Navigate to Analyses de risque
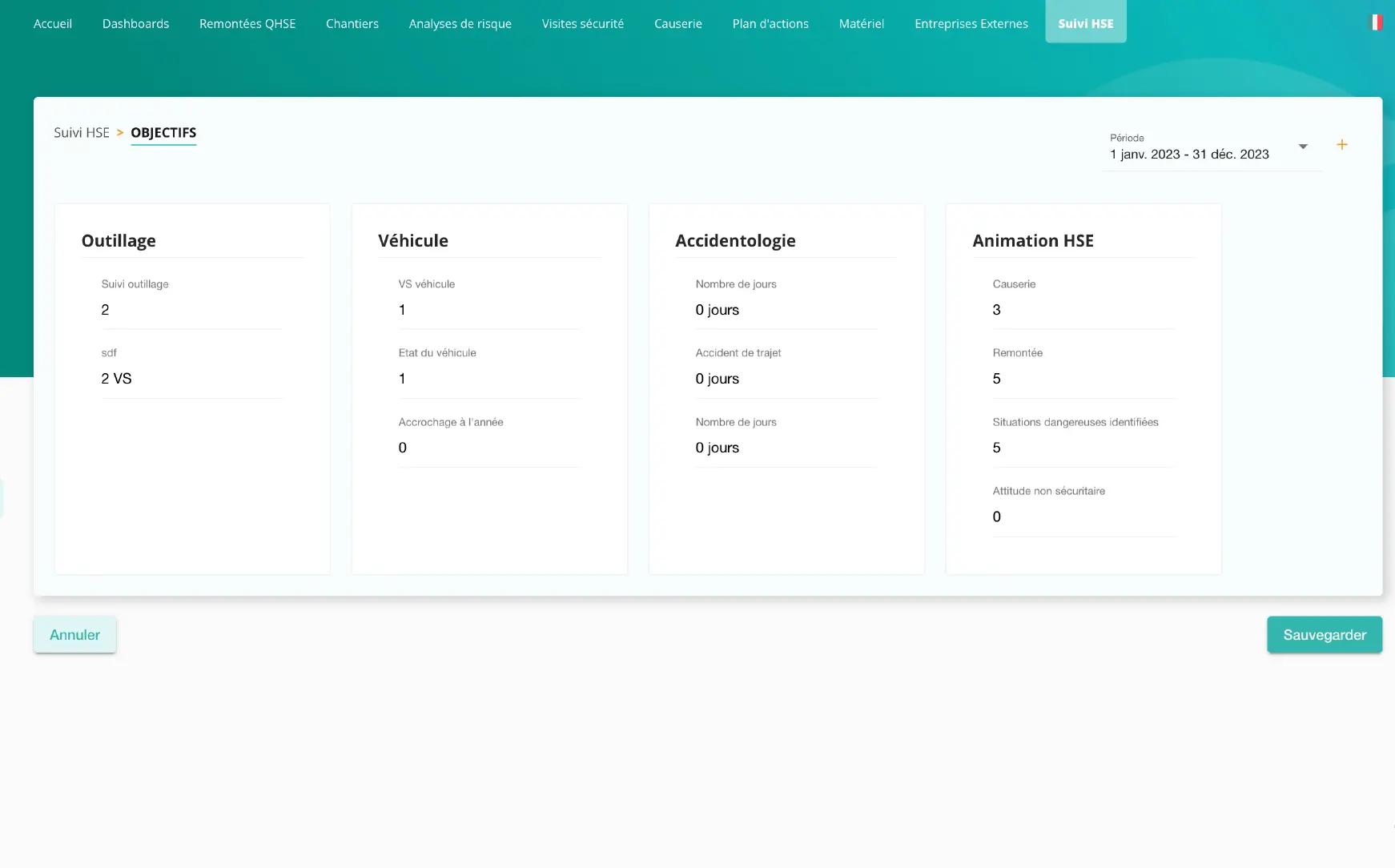Viewport: 1395px width, 868px height. pos(460,23)
